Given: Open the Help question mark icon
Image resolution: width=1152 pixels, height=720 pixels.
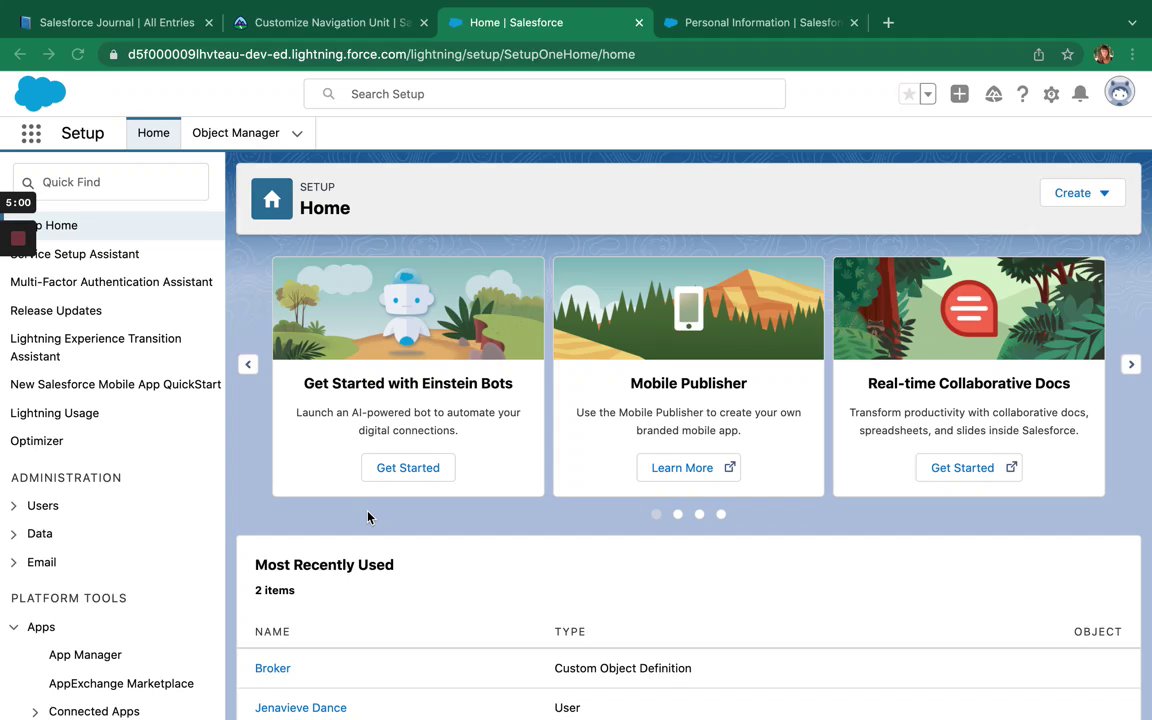Looking at the screenshot, I should tap(1022, 94).
